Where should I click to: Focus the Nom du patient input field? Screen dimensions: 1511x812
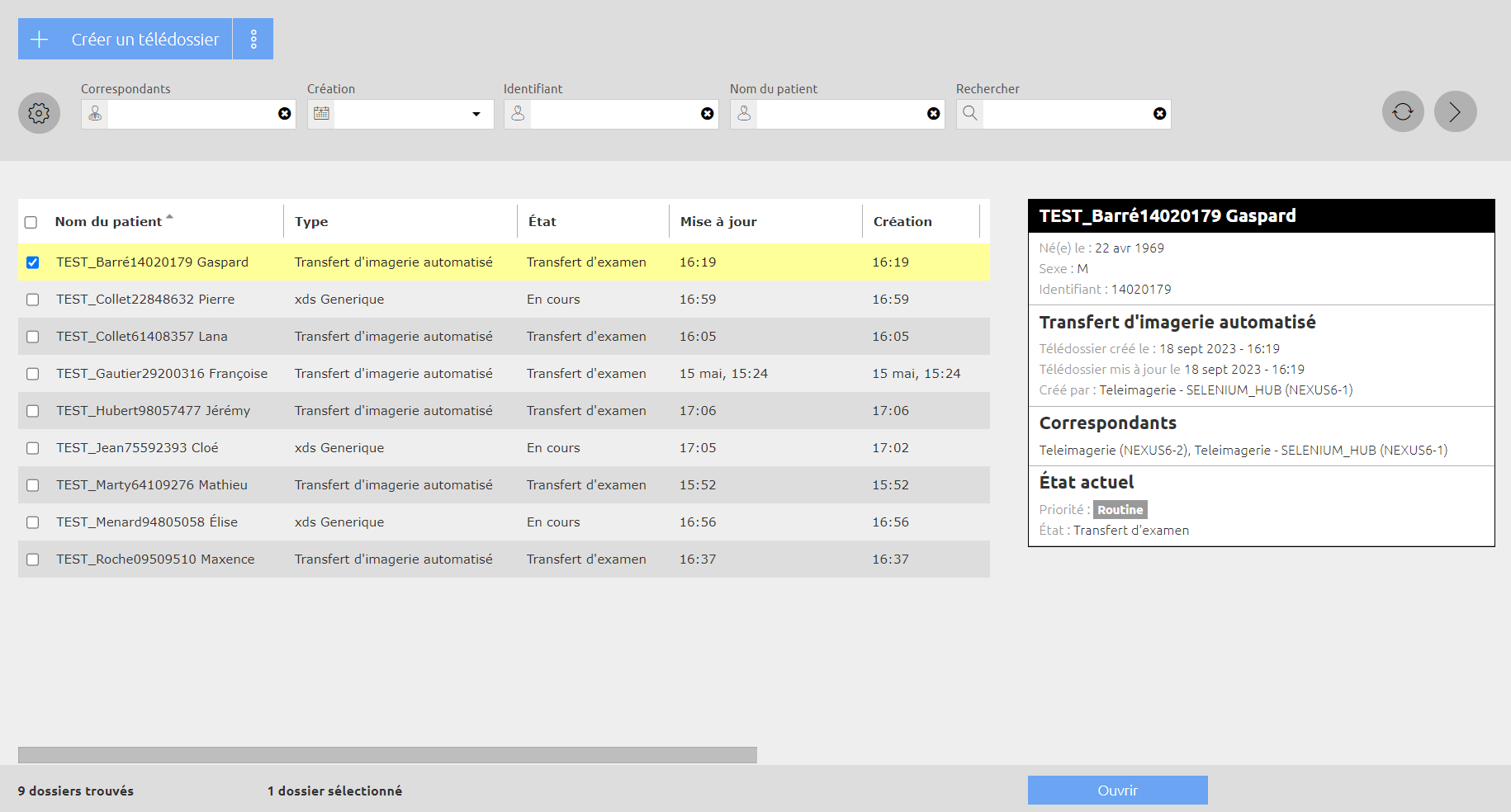tap(841, 114)
